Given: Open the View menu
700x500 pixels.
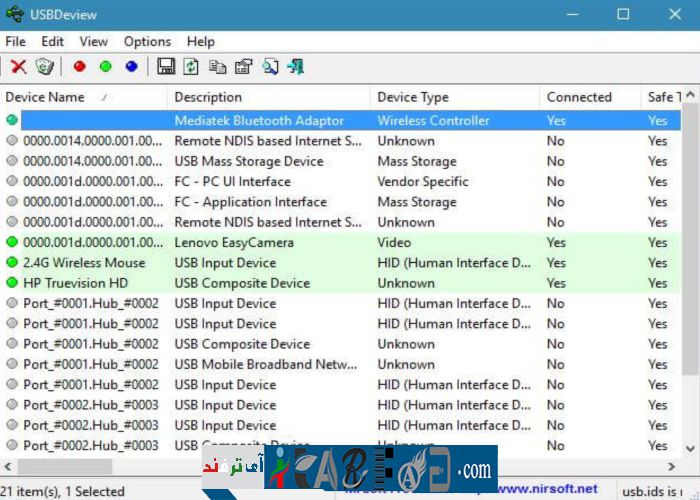Looking at the screenshot, I should point(93,41).
